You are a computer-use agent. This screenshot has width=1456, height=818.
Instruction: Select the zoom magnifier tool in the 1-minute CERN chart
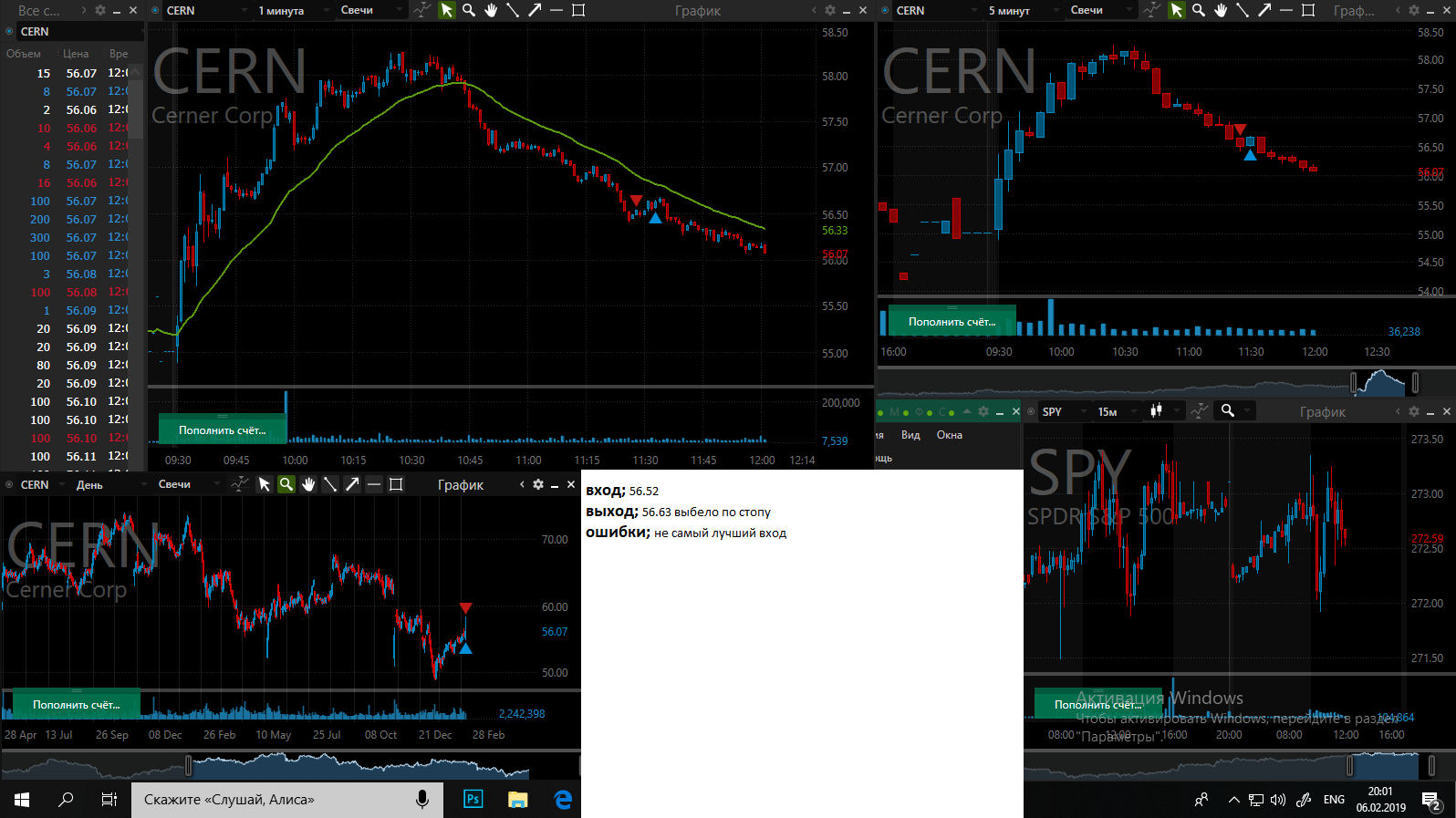tap(469, 10)
